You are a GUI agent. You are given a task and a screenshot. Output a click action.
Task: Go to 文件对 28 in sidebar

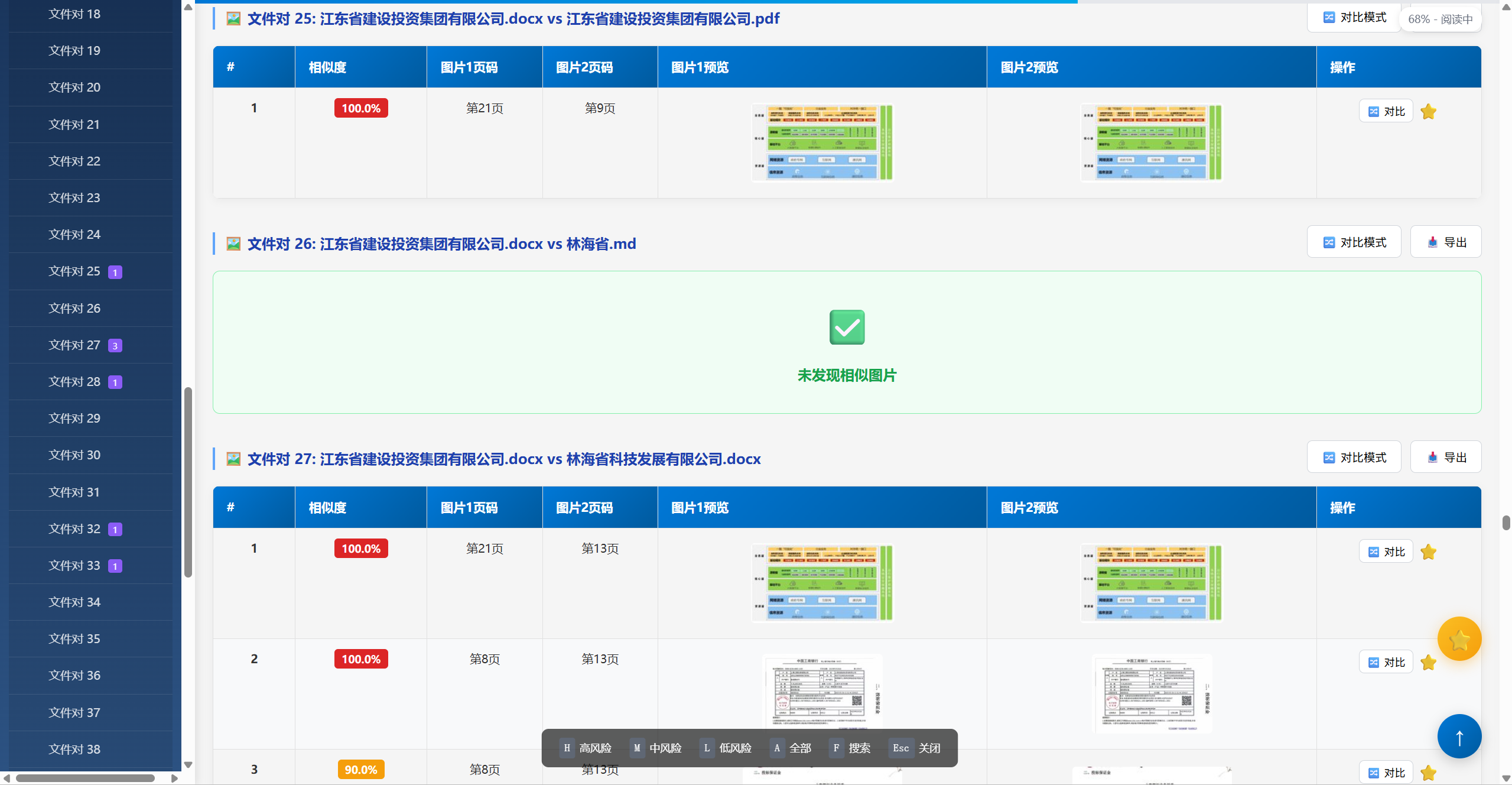tap(91, 382)
